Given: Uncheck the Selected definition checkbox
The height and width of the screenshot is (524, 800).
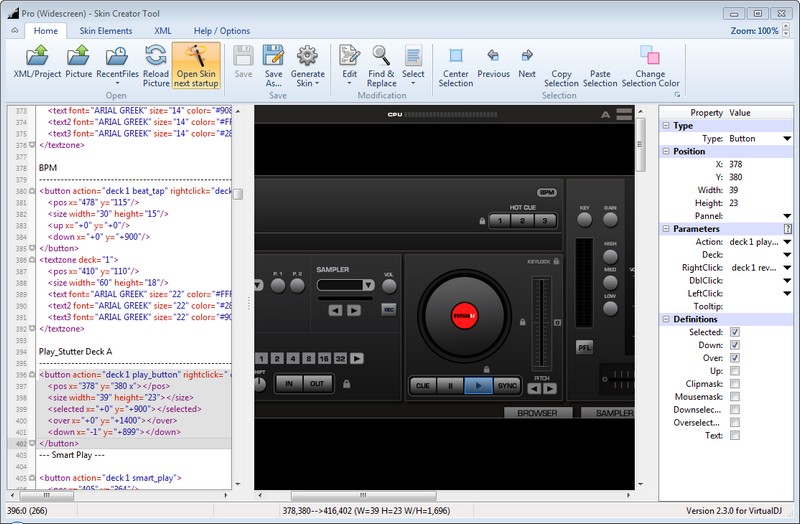Looking at the screenshot, I should 735,332.
